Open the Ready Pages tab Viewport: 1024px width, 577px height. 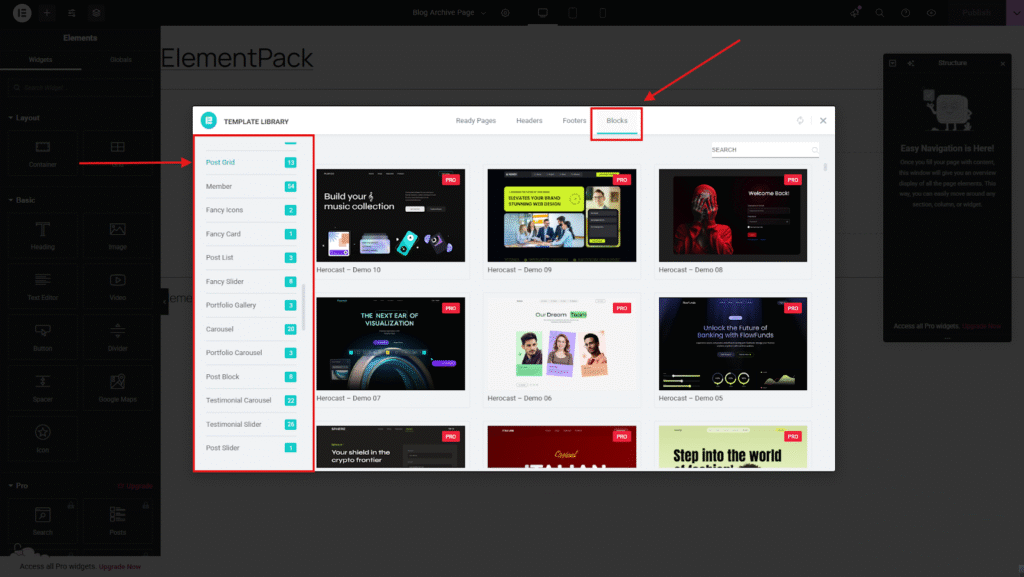pos(475,121)
